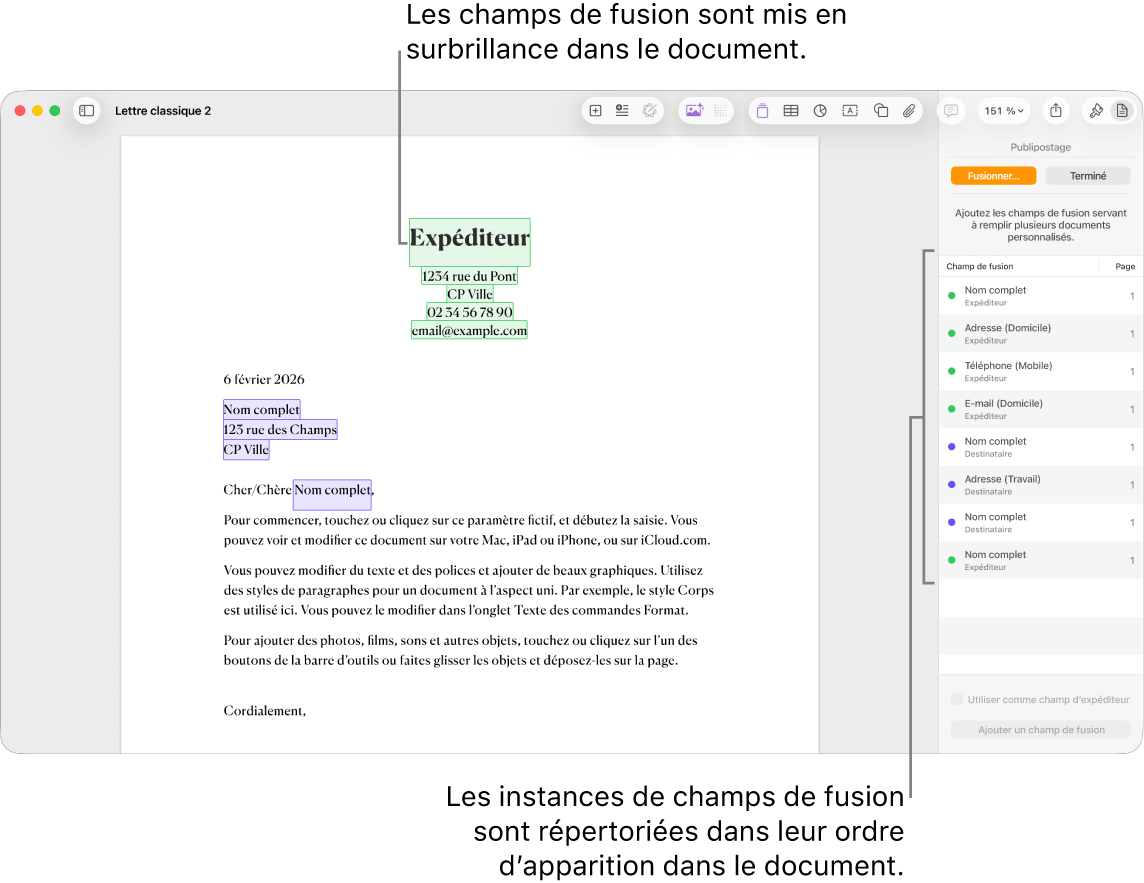Select Téléphone (Mobile) merge field row

(1041, 371)
